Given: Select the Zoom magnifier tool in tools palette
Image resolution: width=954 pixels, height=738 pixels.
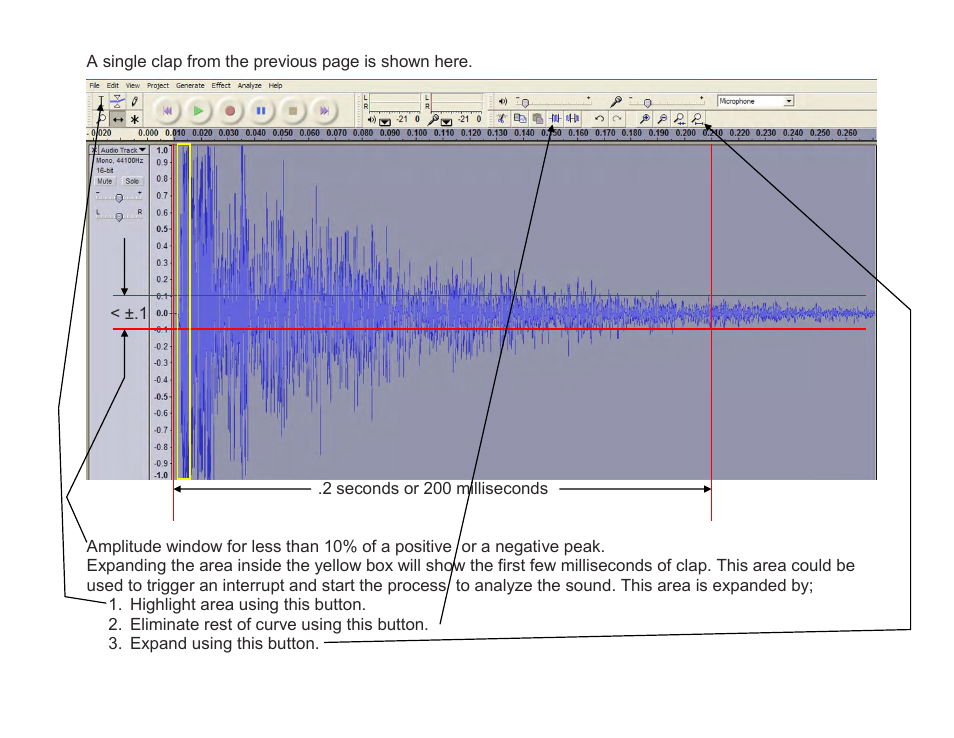Looking at the screenshot, I should [x=101, y=119].
